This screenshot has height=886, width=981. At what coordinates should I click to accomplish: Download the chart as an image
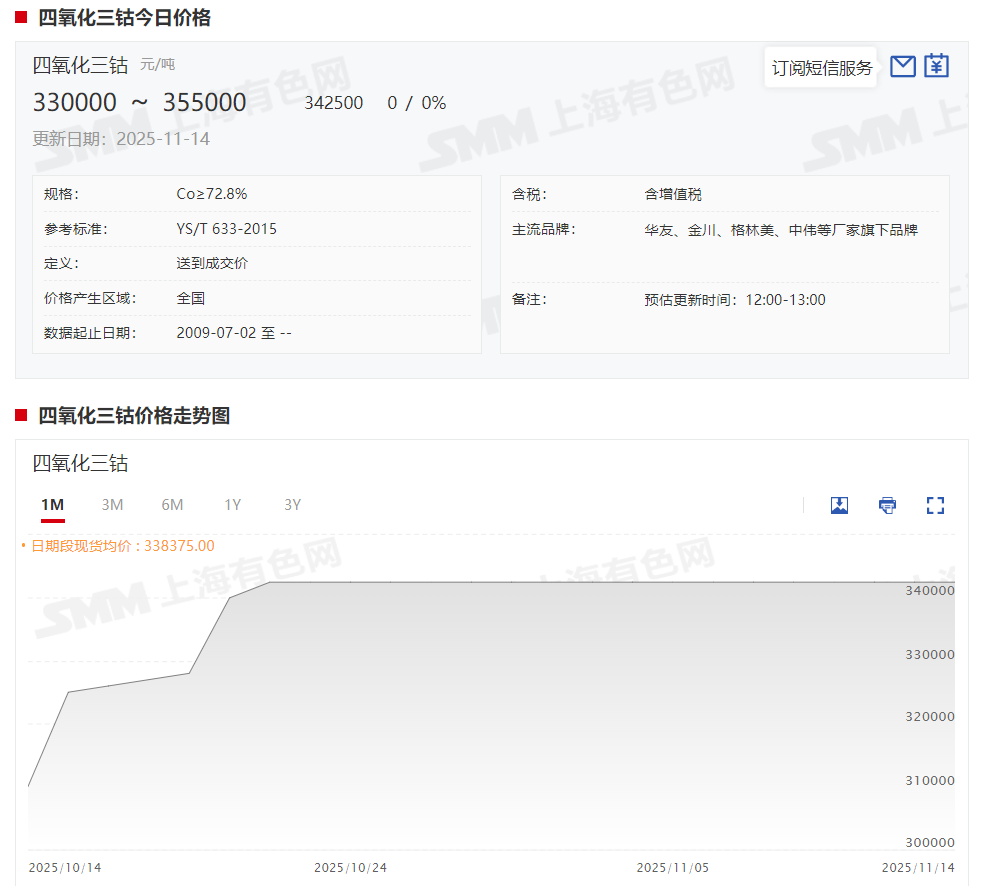point(839,505)
